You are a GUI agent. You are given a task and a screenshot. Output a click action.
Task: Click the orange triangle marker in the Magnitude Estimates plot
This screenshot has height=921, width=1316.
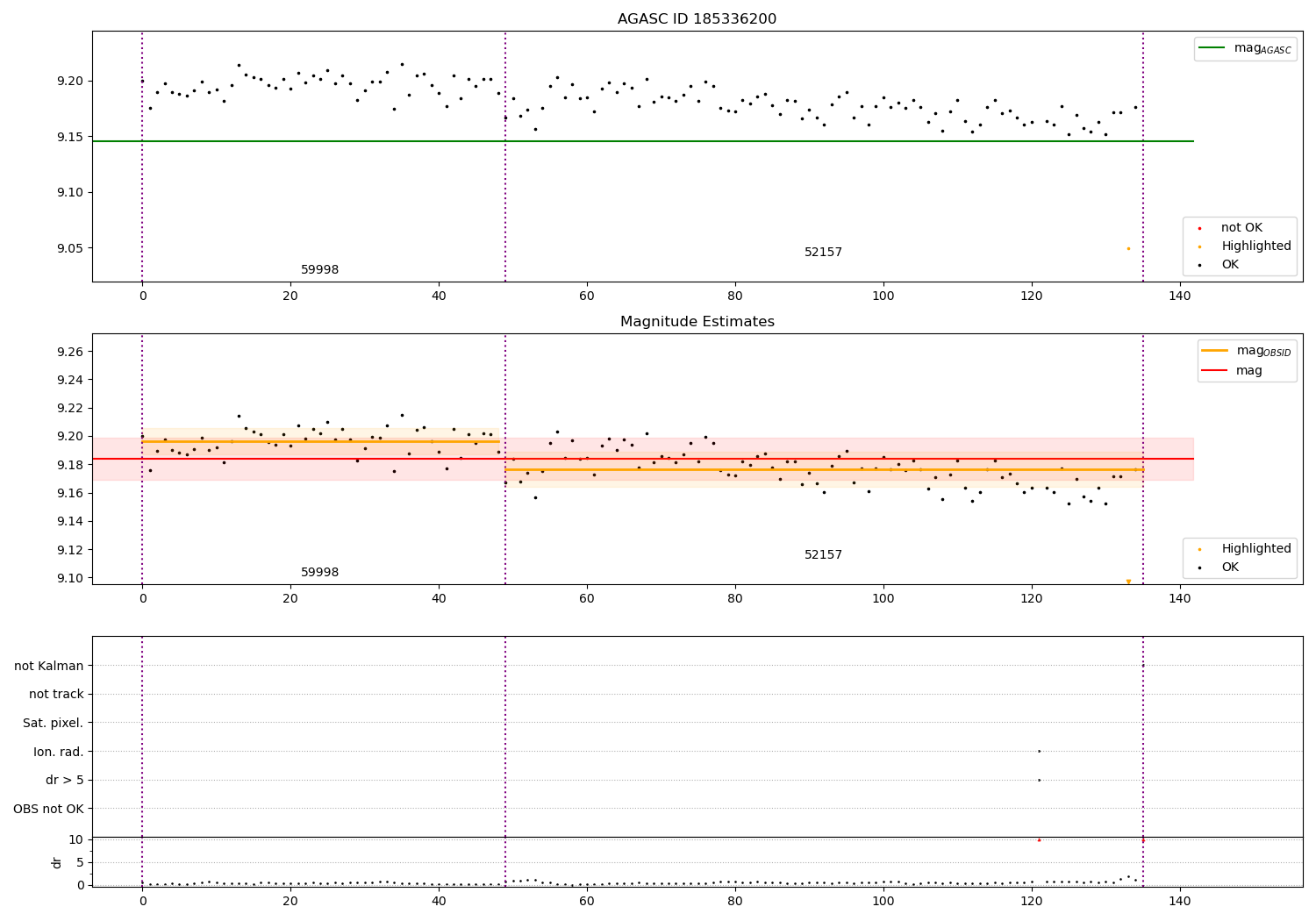[1128, 582]
